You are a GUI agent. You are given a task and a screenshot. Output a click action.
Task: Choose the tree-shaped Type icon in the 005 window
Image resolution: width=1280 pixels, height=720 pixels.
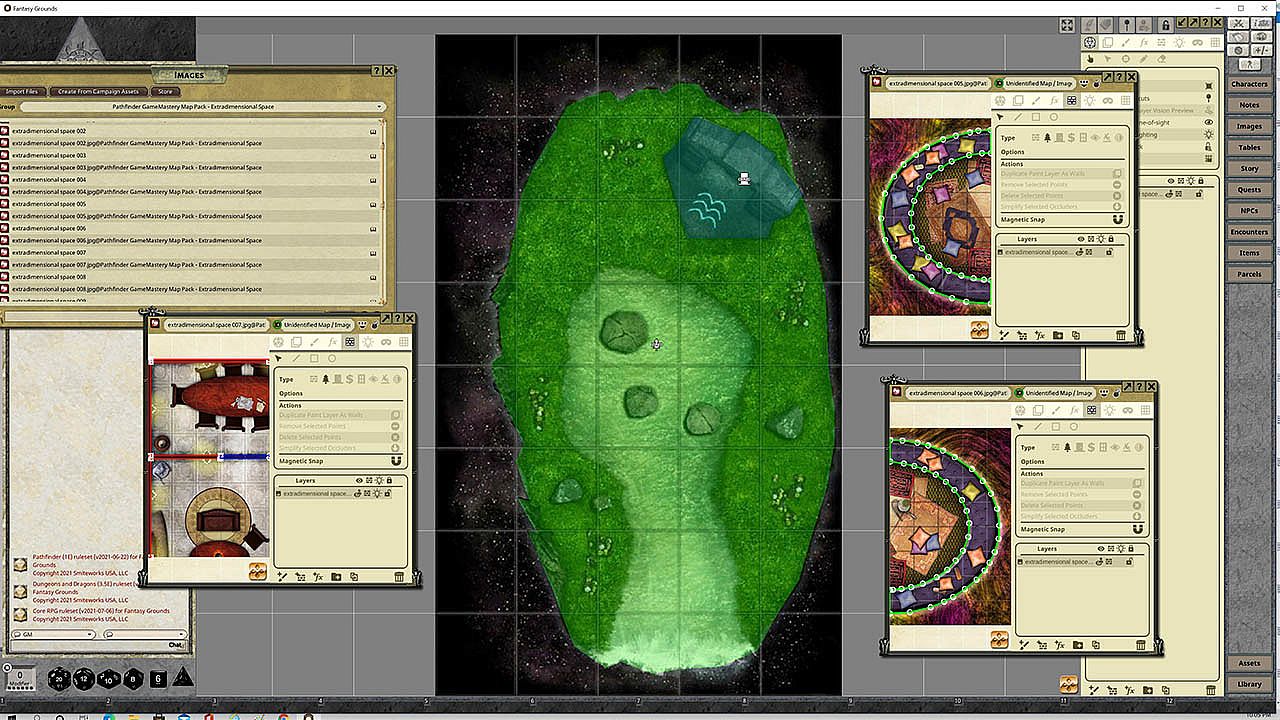click(x=1047, y=137)
